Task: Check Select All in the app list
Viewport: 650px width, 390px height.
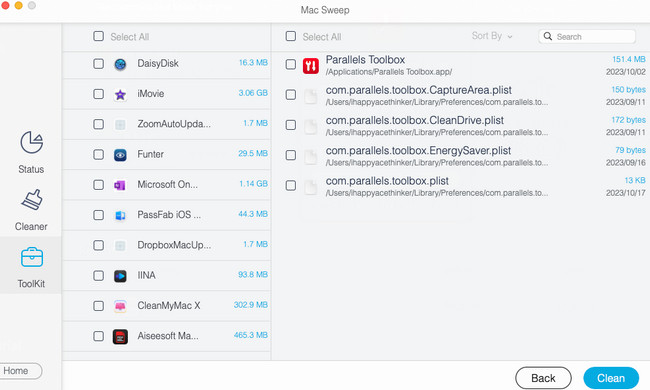Action: click(x=99, y=36)
